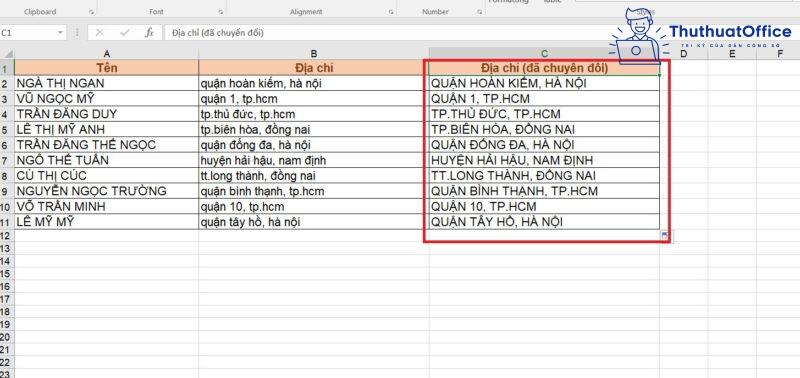Select row 12 header
This screenshot has width=800, height=378.
coord(7,236)
